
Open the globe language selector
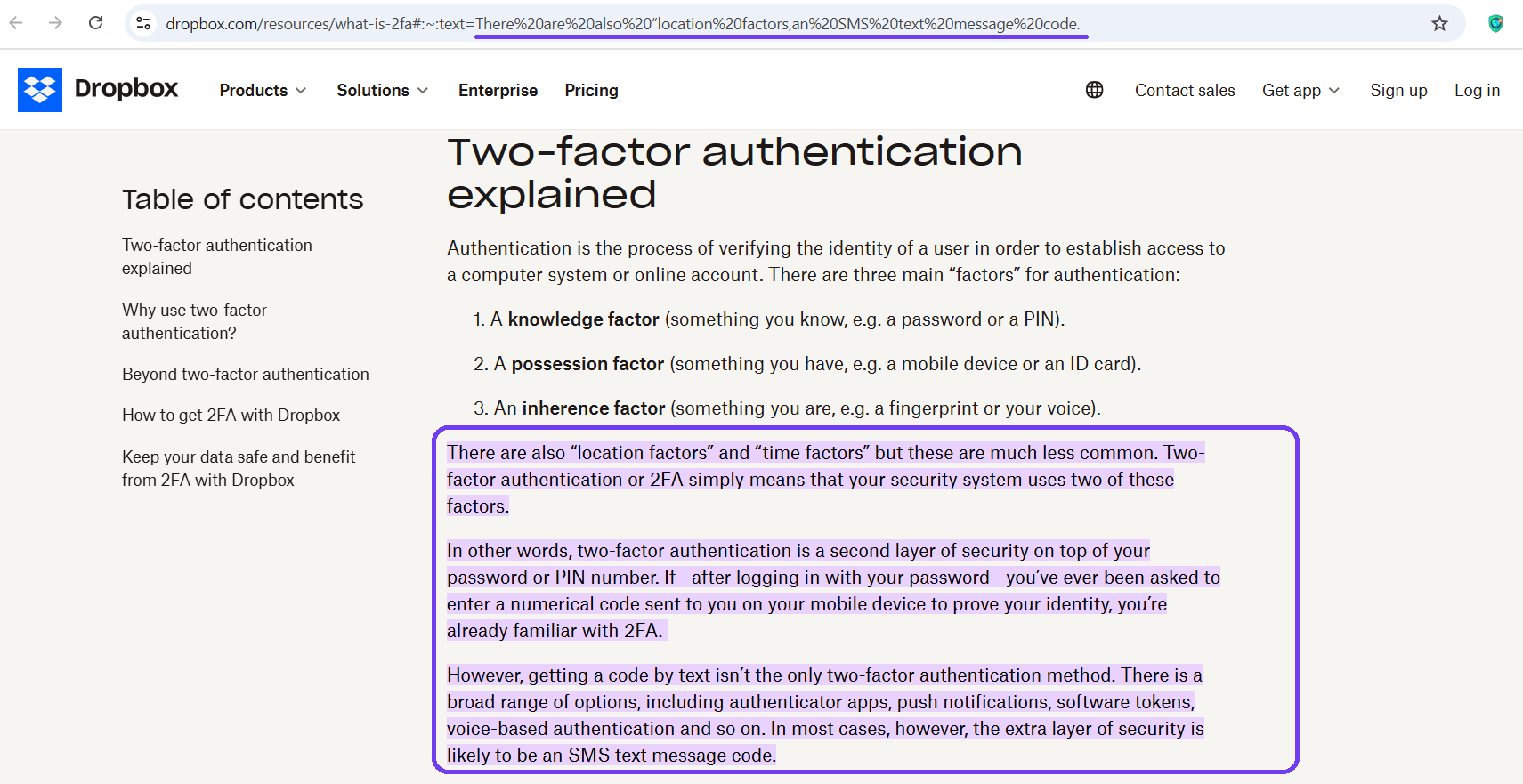1094,90
